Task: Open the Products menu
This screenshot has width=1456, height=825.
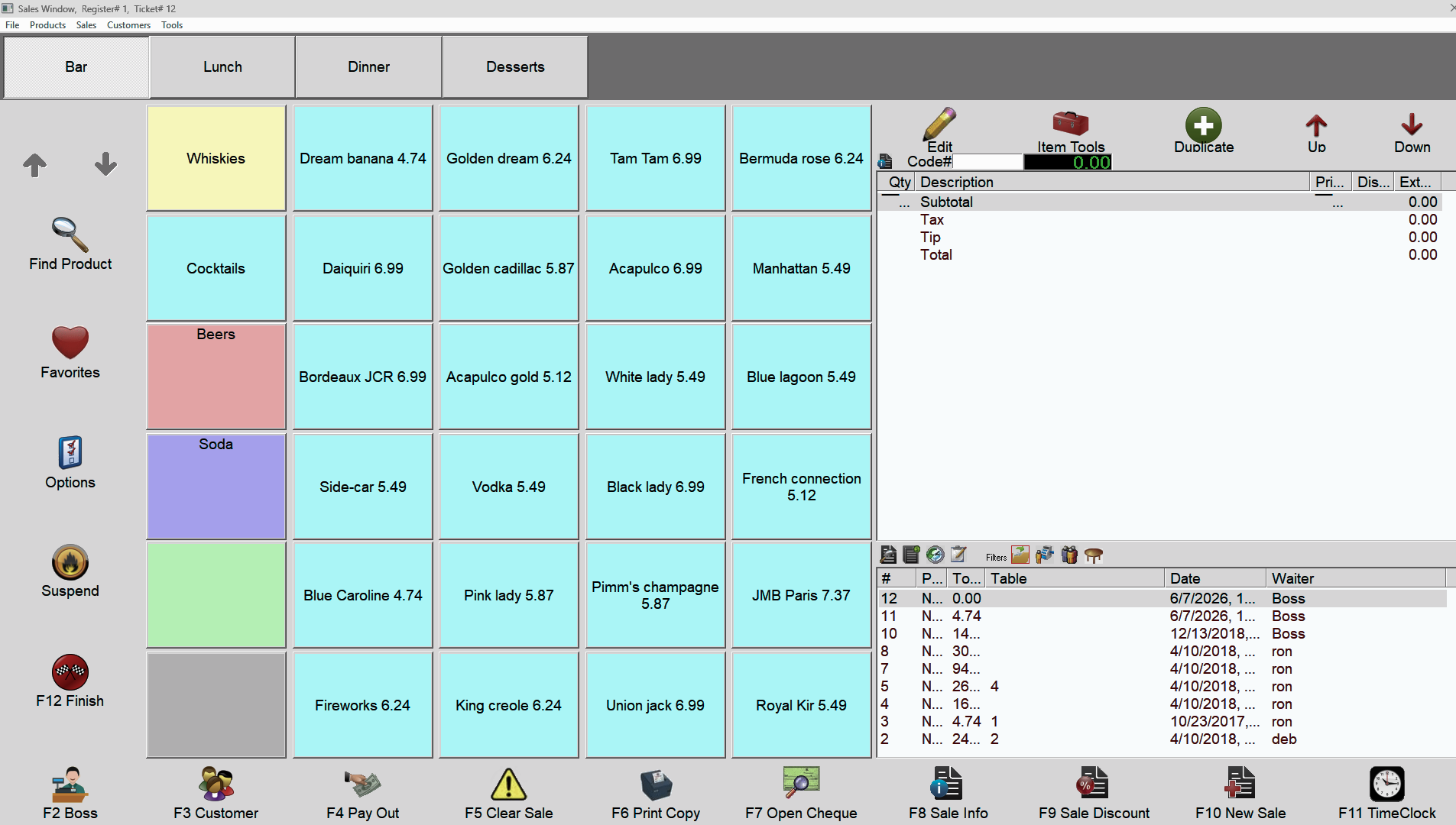Action: coord(47,24)
